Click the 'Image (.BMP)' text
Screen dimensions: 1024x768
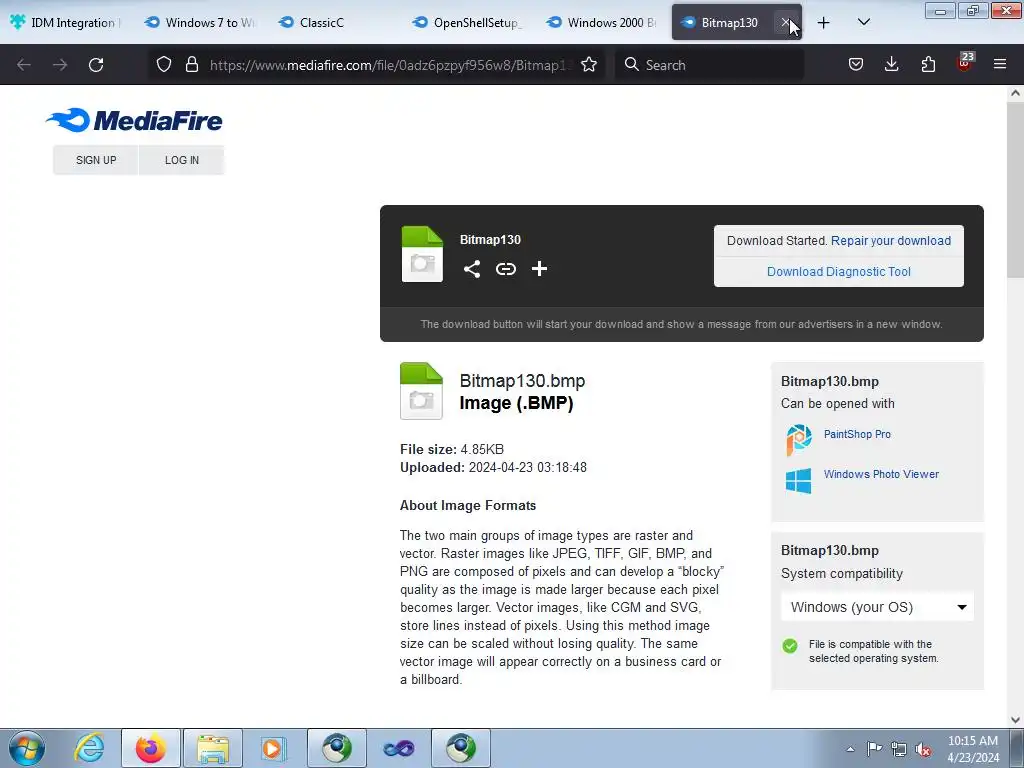pyautogui.click(x=517, y=403)
